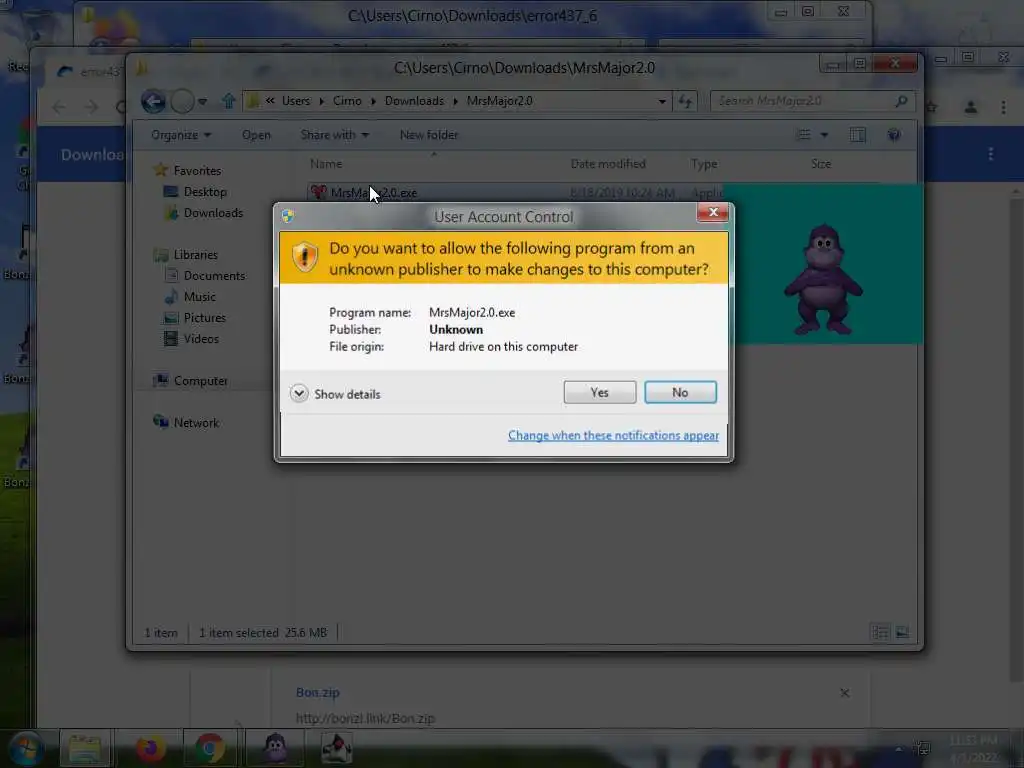1024x768 pixels.
Task: Refresh the MrsMajor2.0 folder view
Action: click(685, 101)
